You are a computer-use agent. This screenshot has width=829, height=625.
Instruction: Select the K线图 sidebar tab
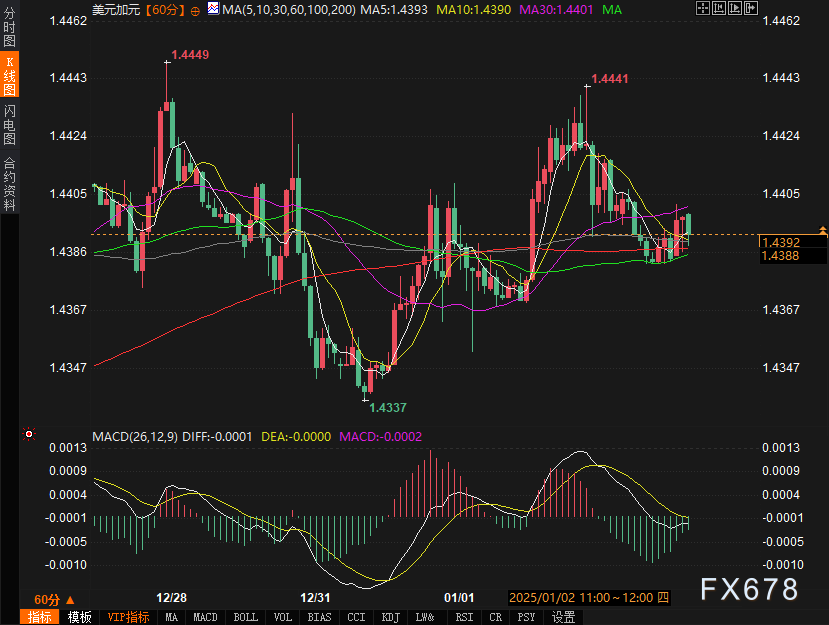(10, 75)
